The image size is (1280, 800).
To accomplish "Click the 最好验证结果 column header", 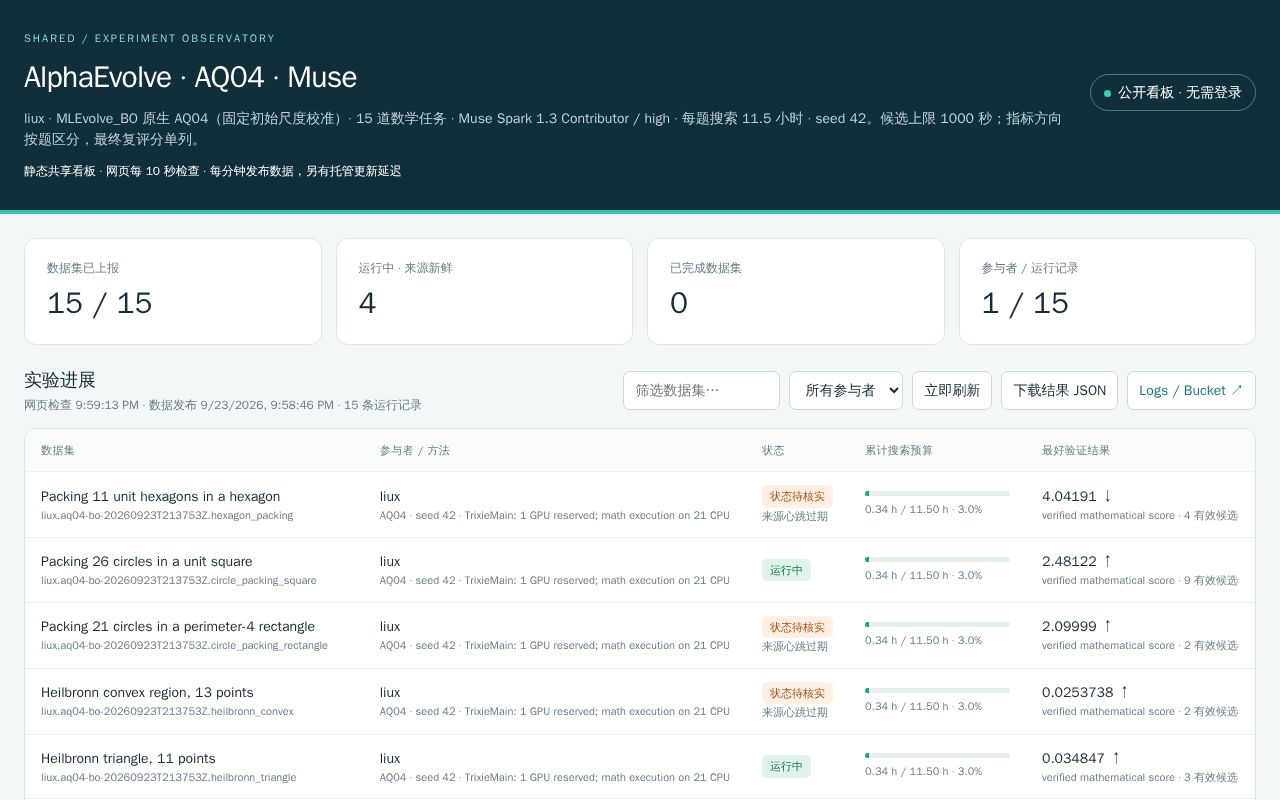I will [1076, 450].
